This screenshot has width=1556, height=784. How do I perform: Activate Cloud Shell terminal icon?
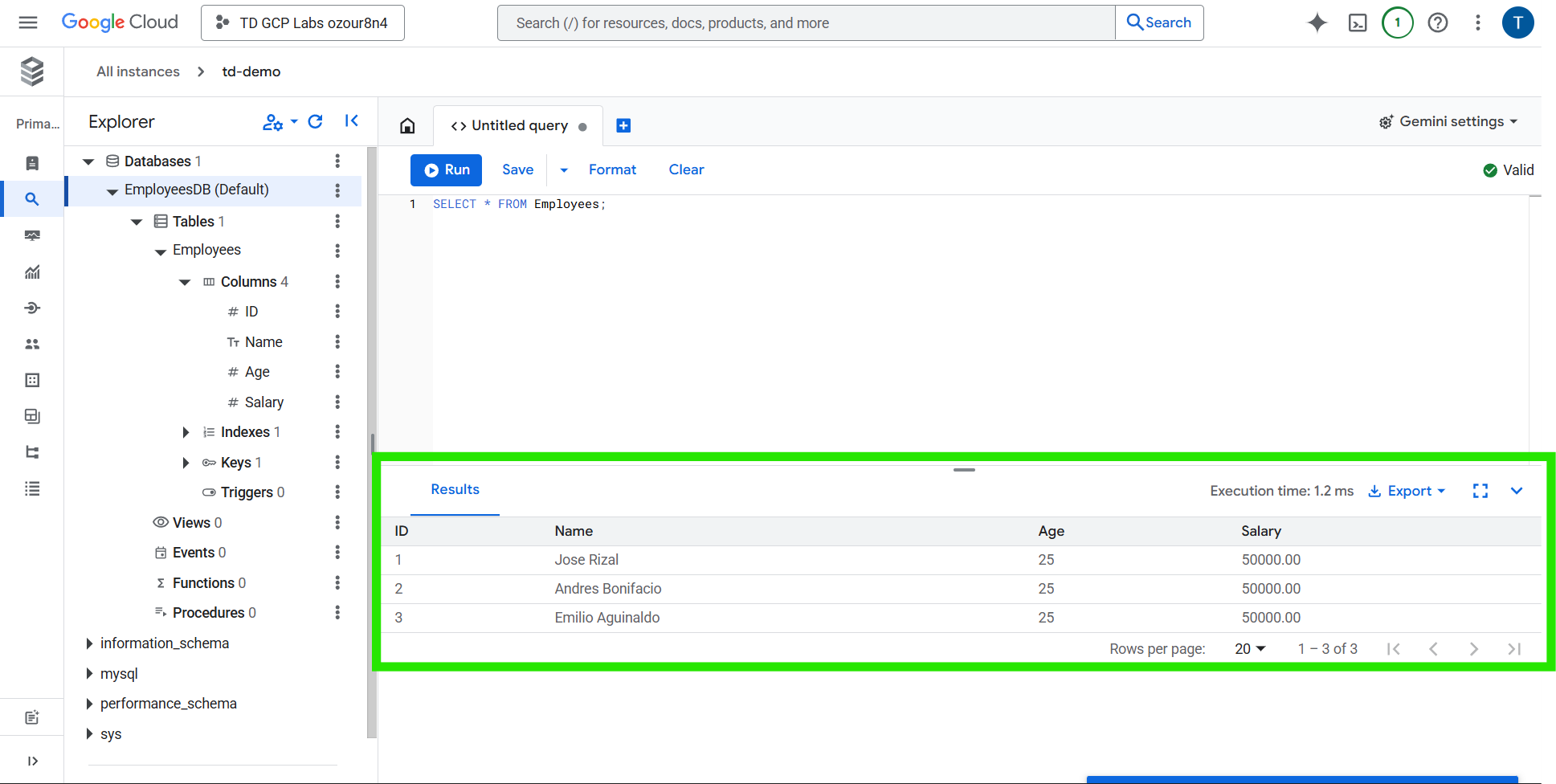pyautogui.click(x=1358, y=22)
